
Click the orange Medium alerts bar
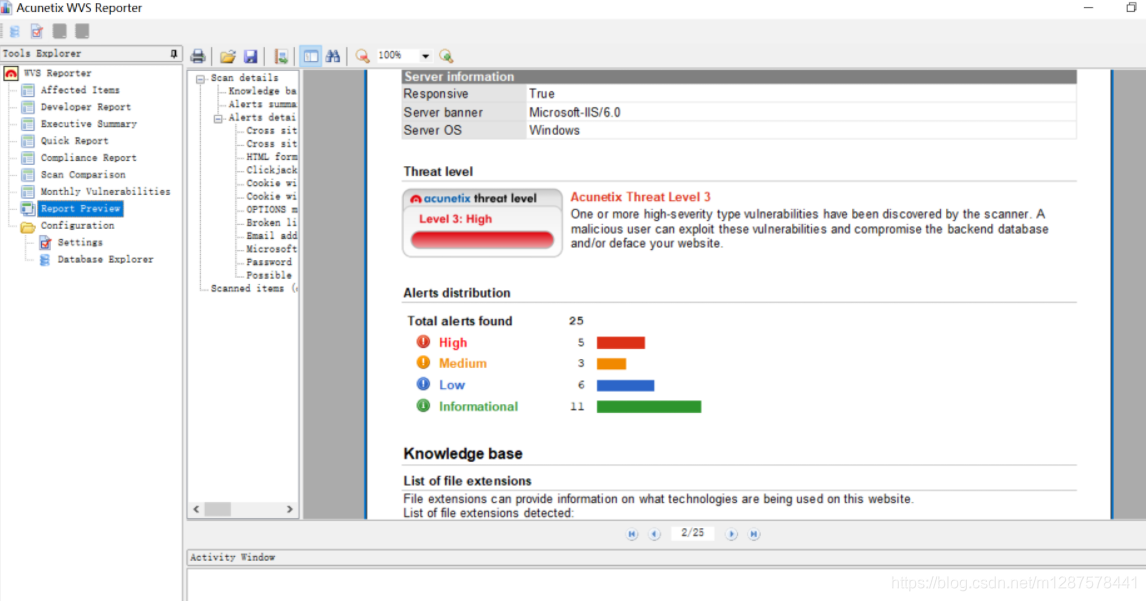tap(611, 363)
